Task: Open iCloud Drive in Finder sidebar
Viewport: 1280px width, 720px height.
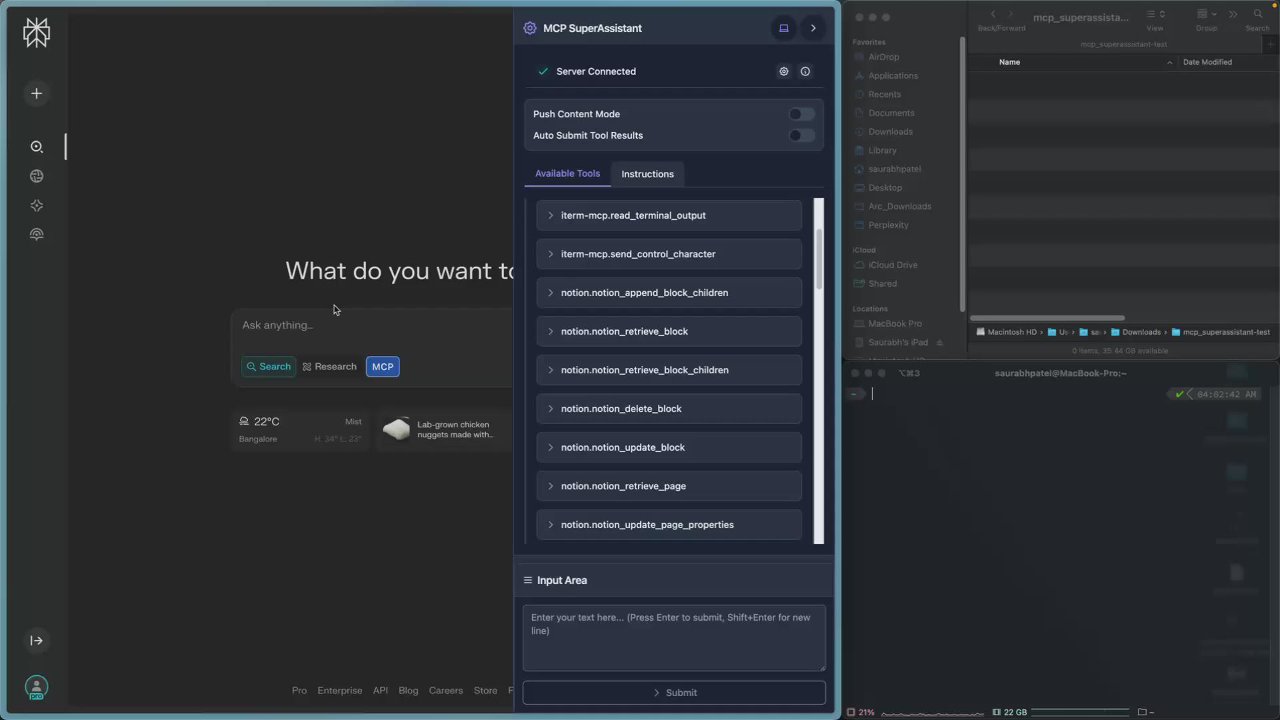Action: click(893, 265)
